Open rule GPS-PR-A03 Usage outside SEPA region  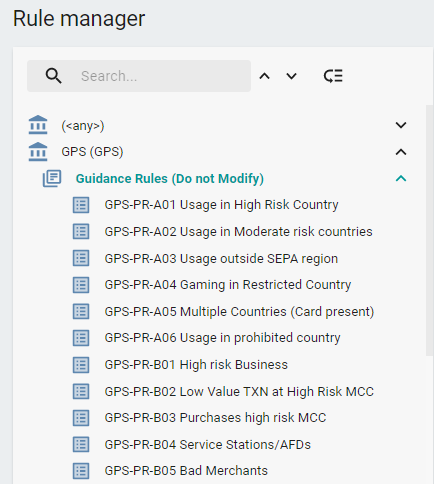pyautogui.click(x=221, y=258)
